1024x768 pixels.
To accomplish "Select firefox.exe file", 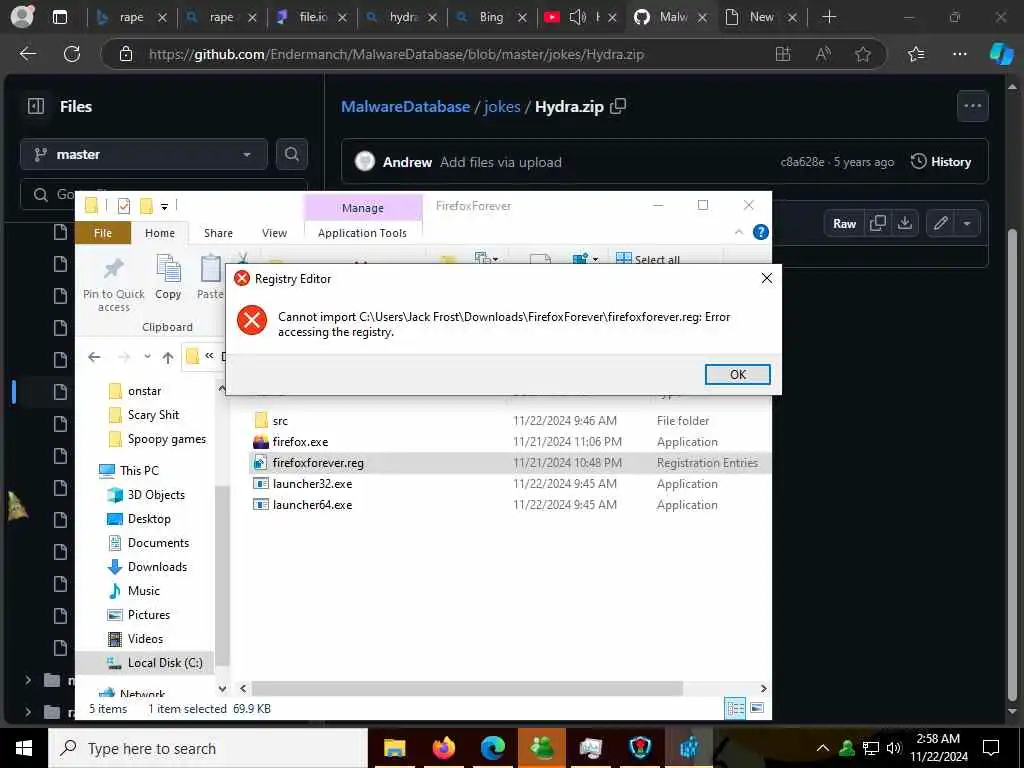I will [x=300, y=441].
